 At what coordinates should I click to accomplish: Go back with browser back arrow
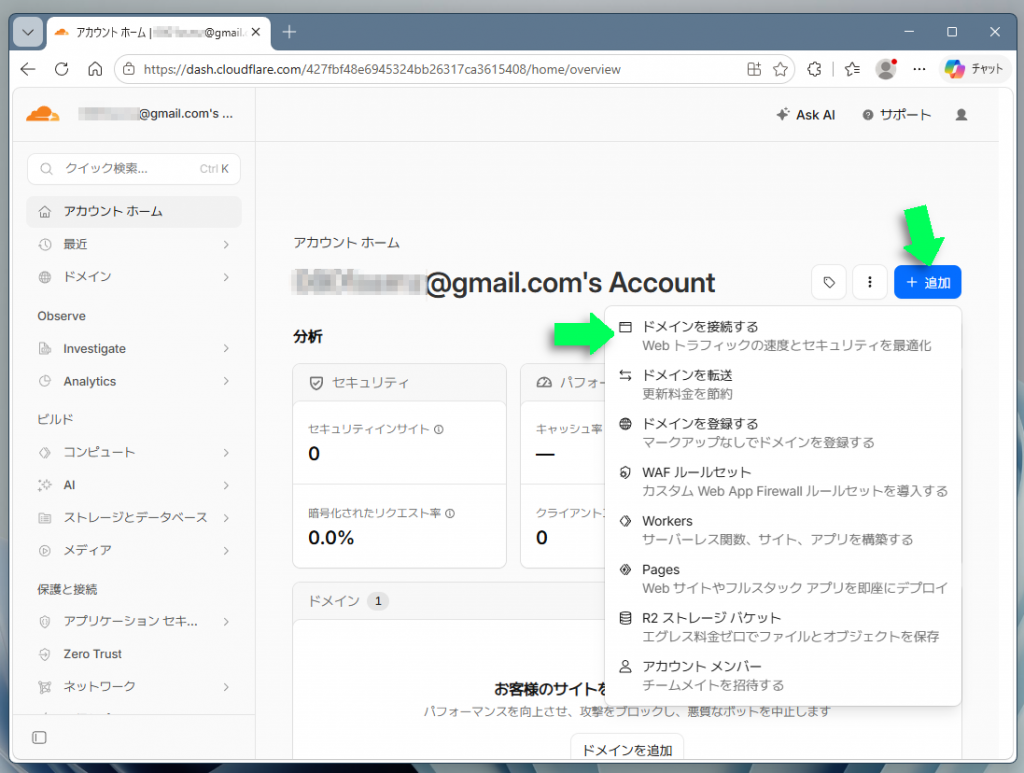coord(28,69)
